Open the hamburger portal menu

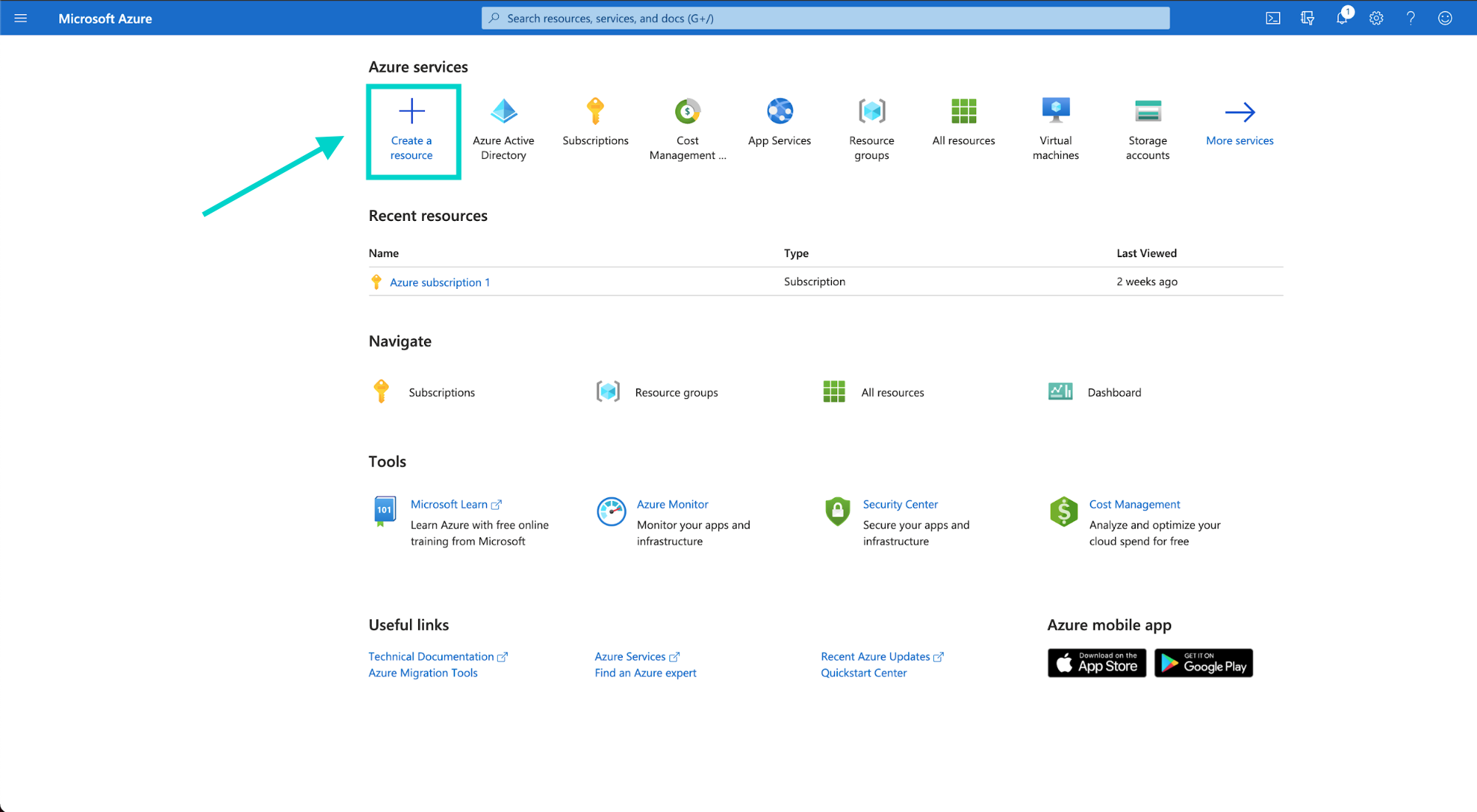click(x=21, y=18)
